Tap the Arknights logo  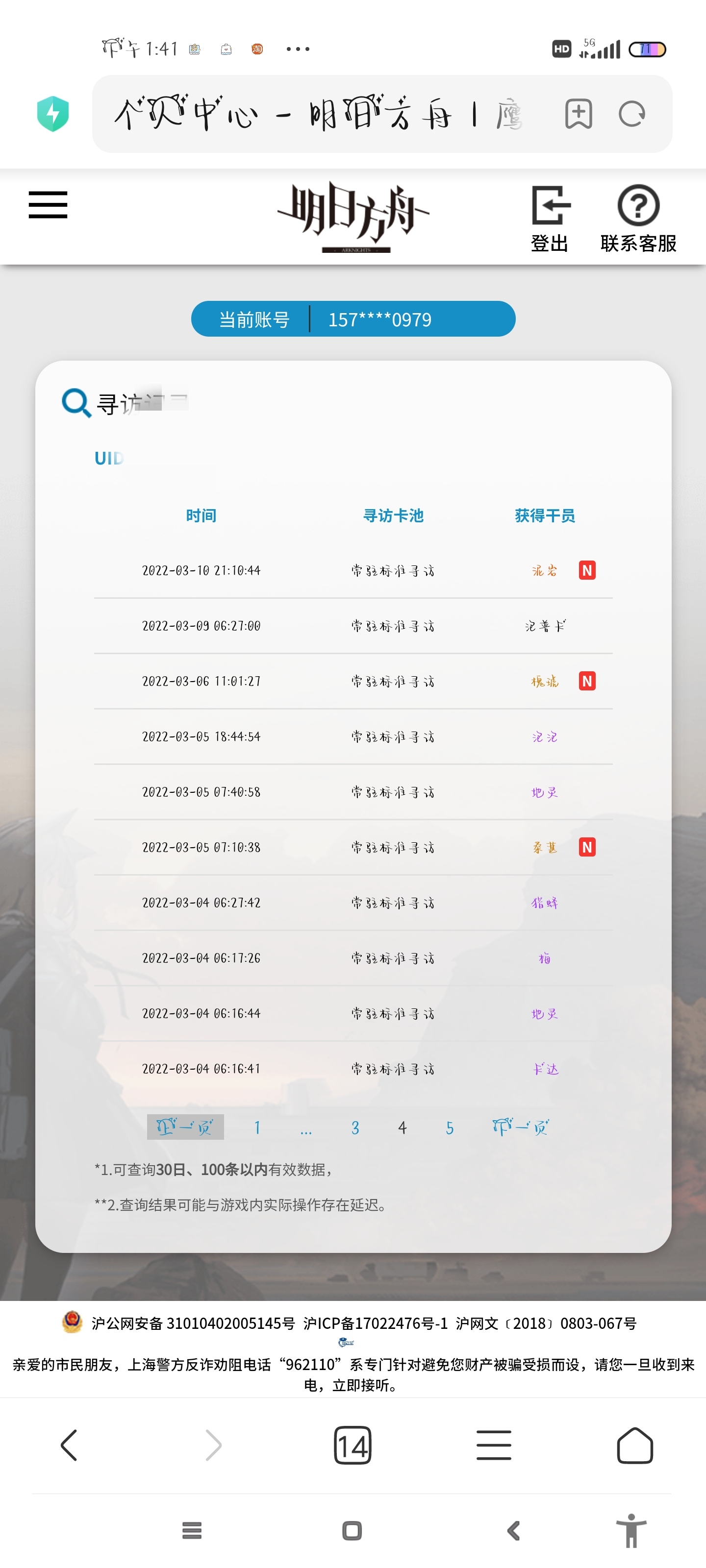click(353, 216)
